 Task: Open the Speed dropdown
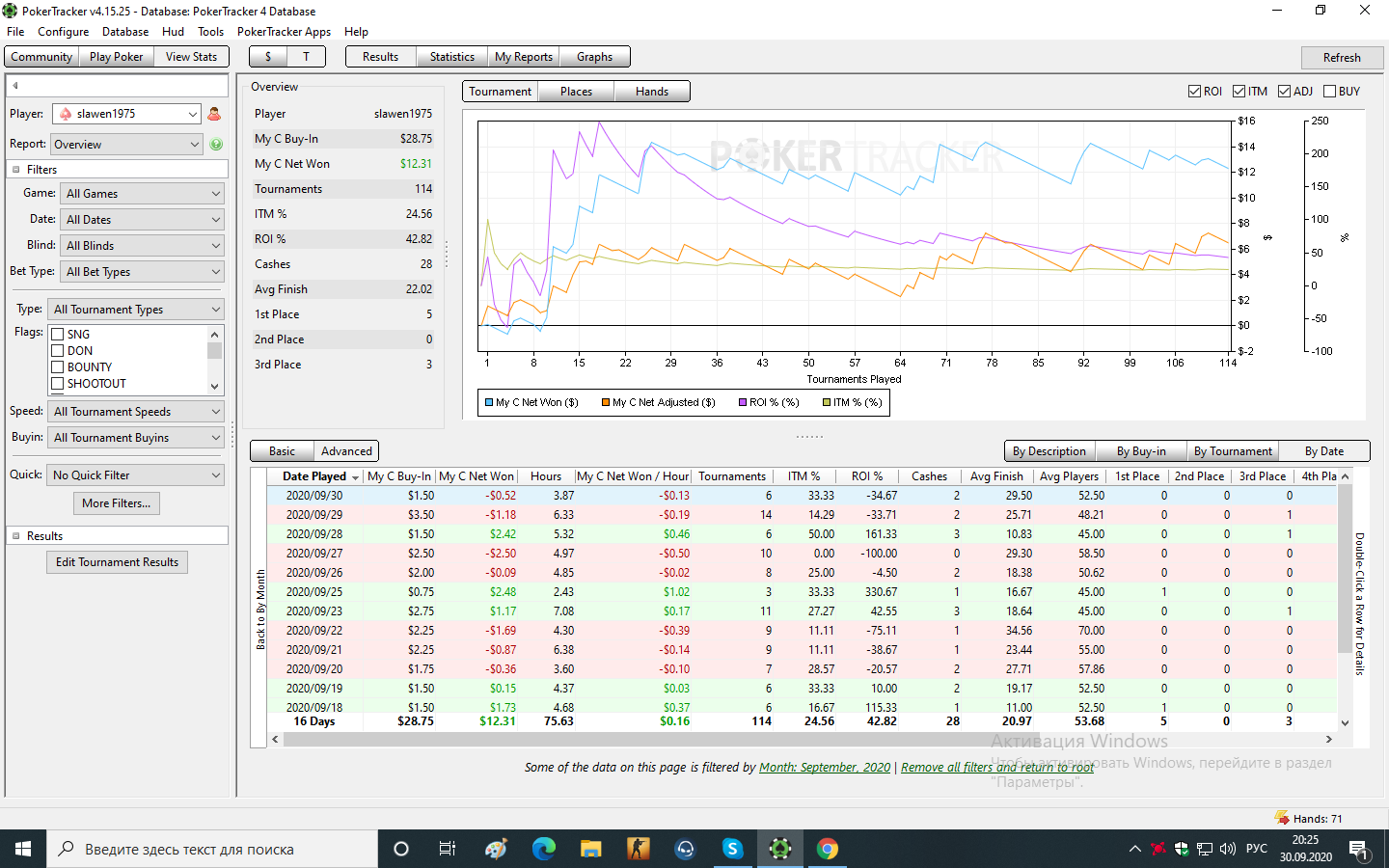click(x=135, y=412)
